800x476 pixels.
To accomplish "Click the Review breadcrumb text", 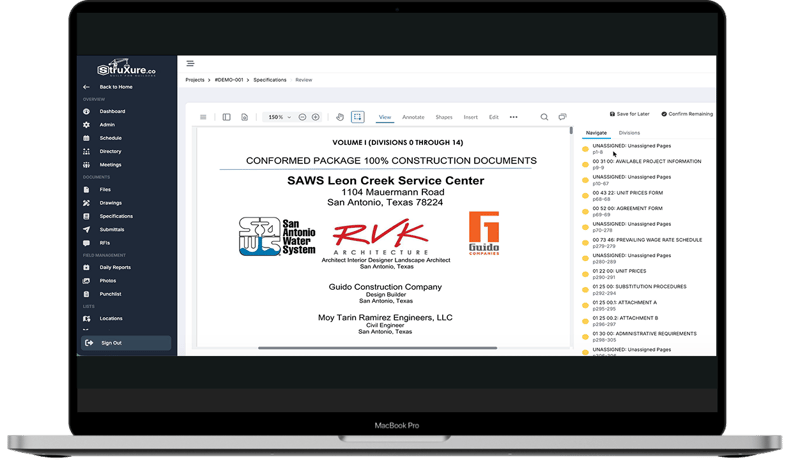I will (x=304, y=80).
